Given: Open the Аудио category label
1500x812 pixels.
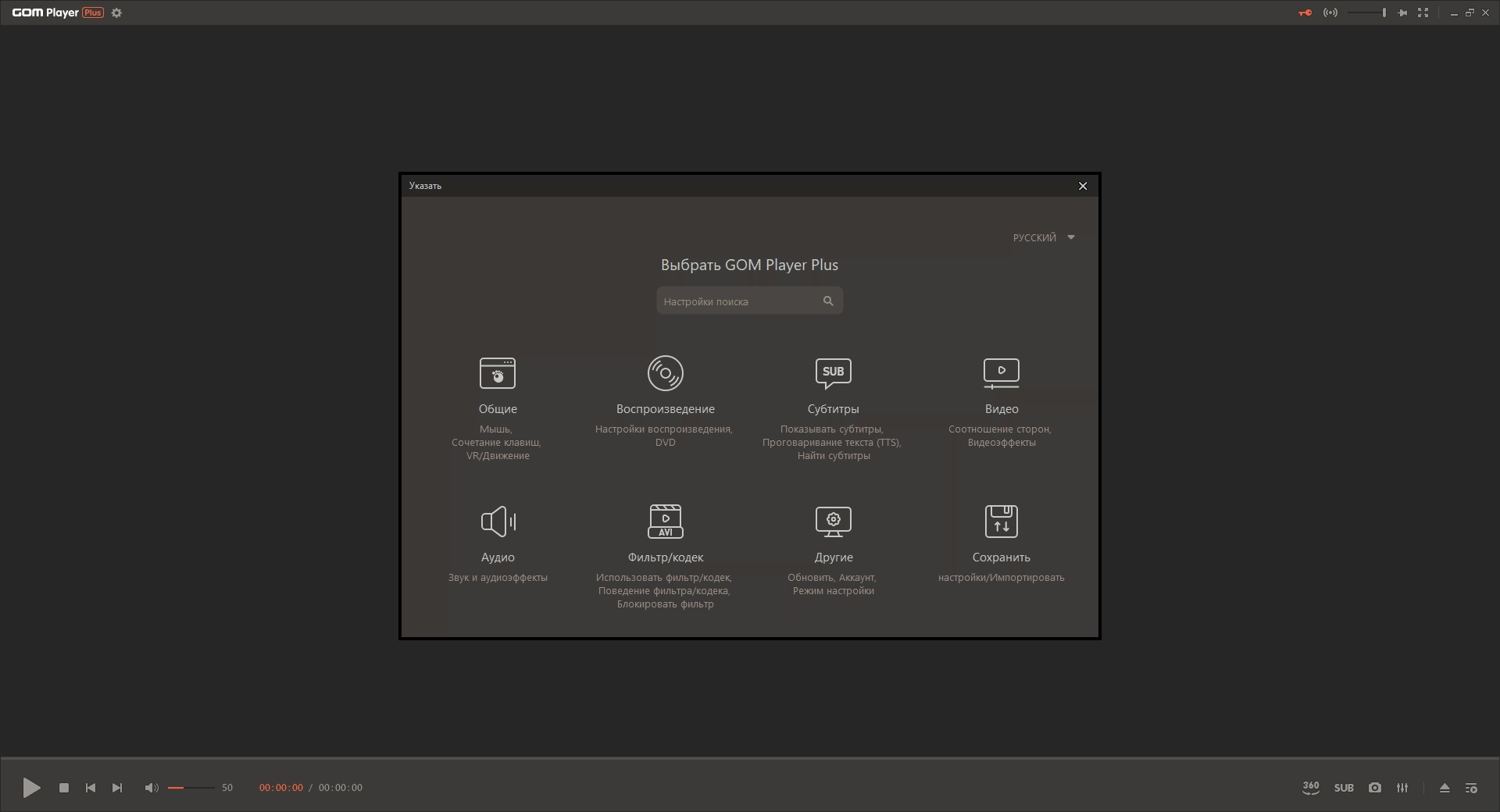Looking at the screenshot, I should (498, 557).
